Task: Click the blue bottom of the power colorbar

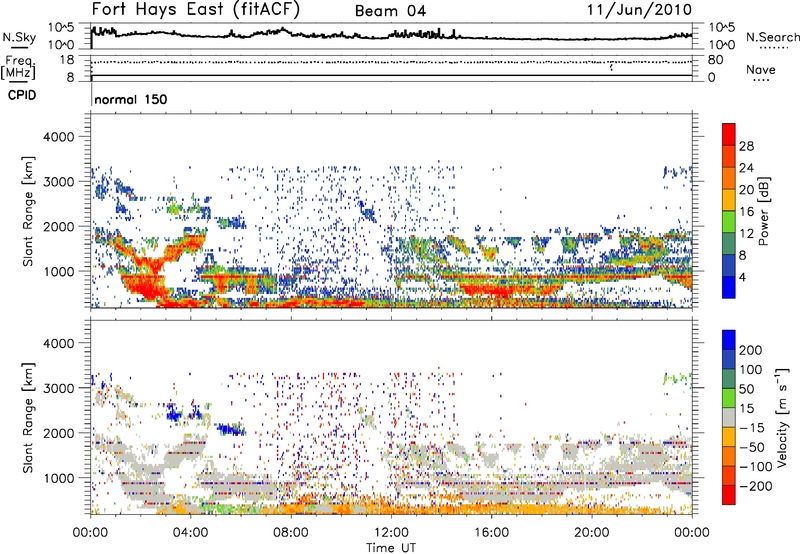Action: tap(729, 289)
